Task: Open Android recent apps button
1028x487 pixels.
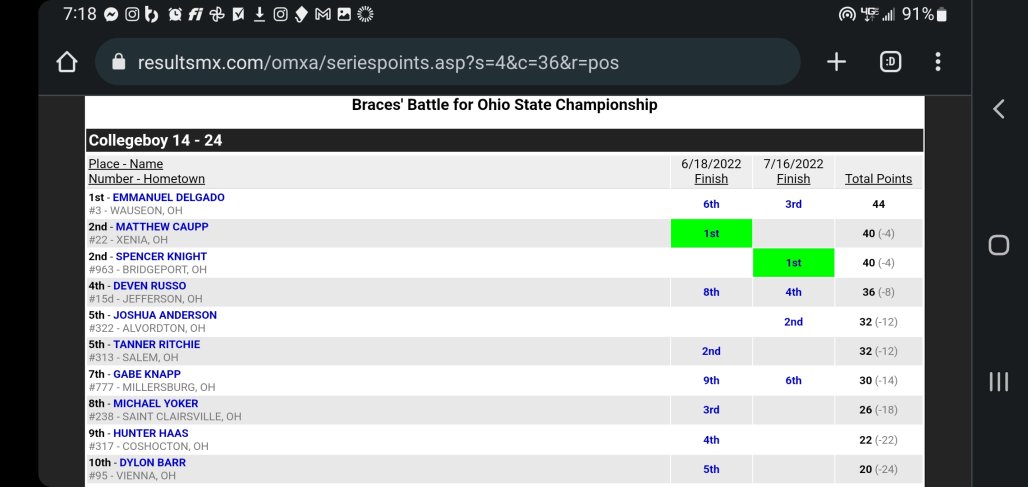Action: 998,381
